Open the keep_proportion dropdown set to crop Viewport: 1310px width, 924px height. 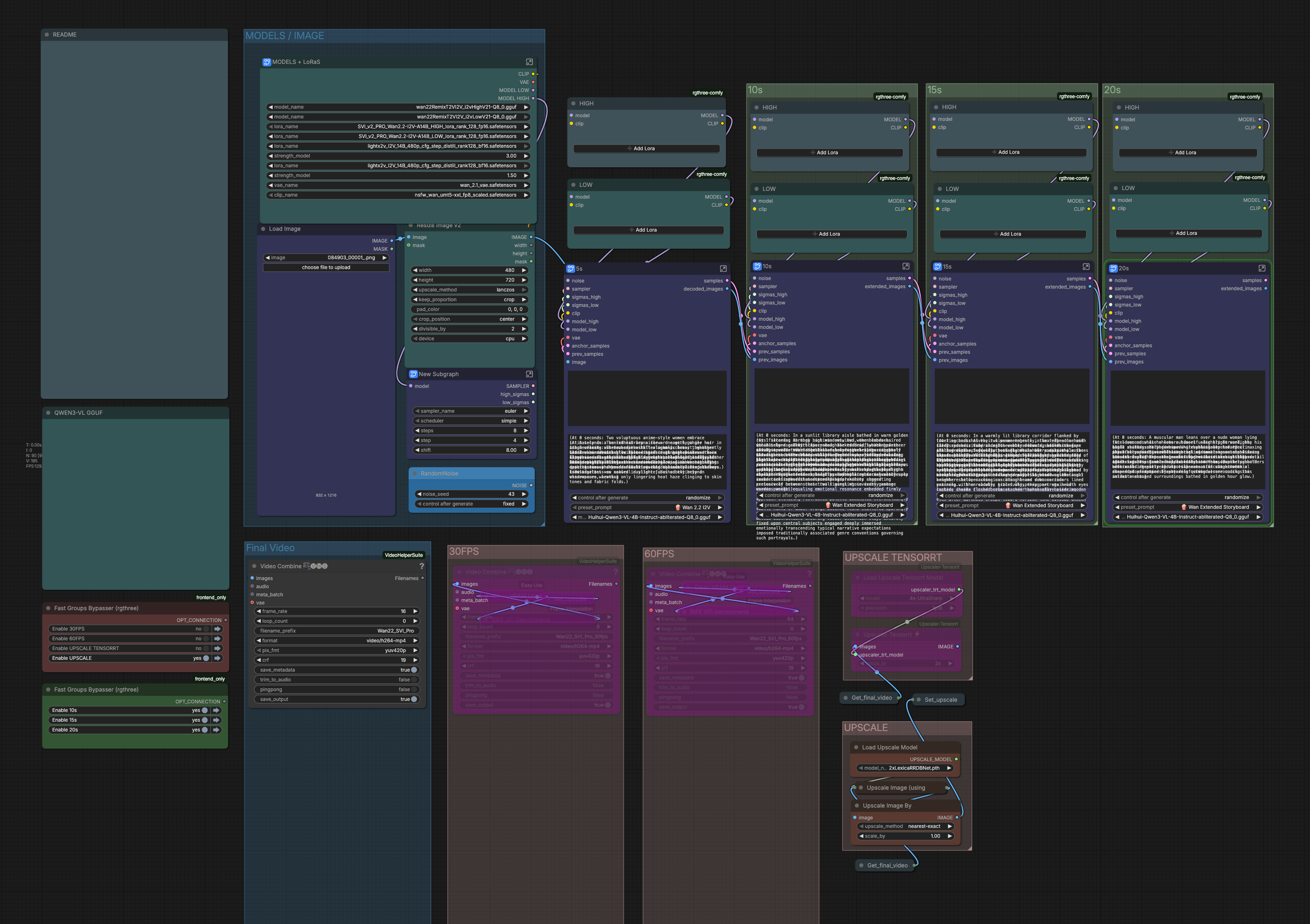pyautogui.click(x=469, y=299)
